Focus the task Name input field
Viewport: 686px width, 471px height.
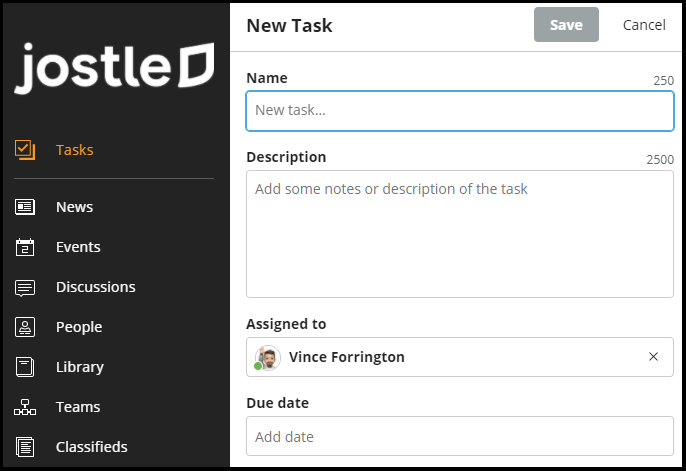click(x=459, y=111)
